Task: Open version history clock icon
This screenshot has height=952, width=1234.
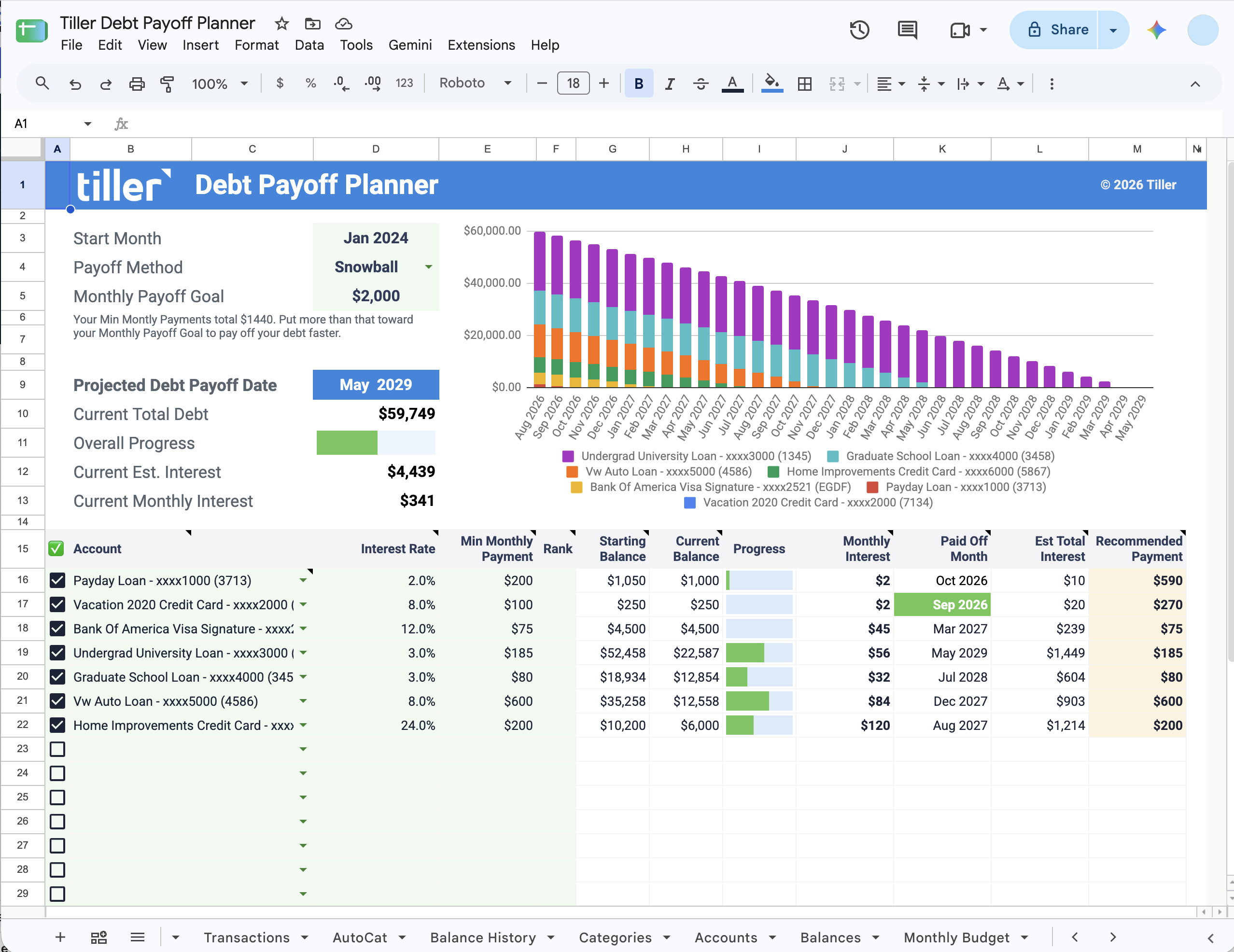Action: tap(859, 30)
